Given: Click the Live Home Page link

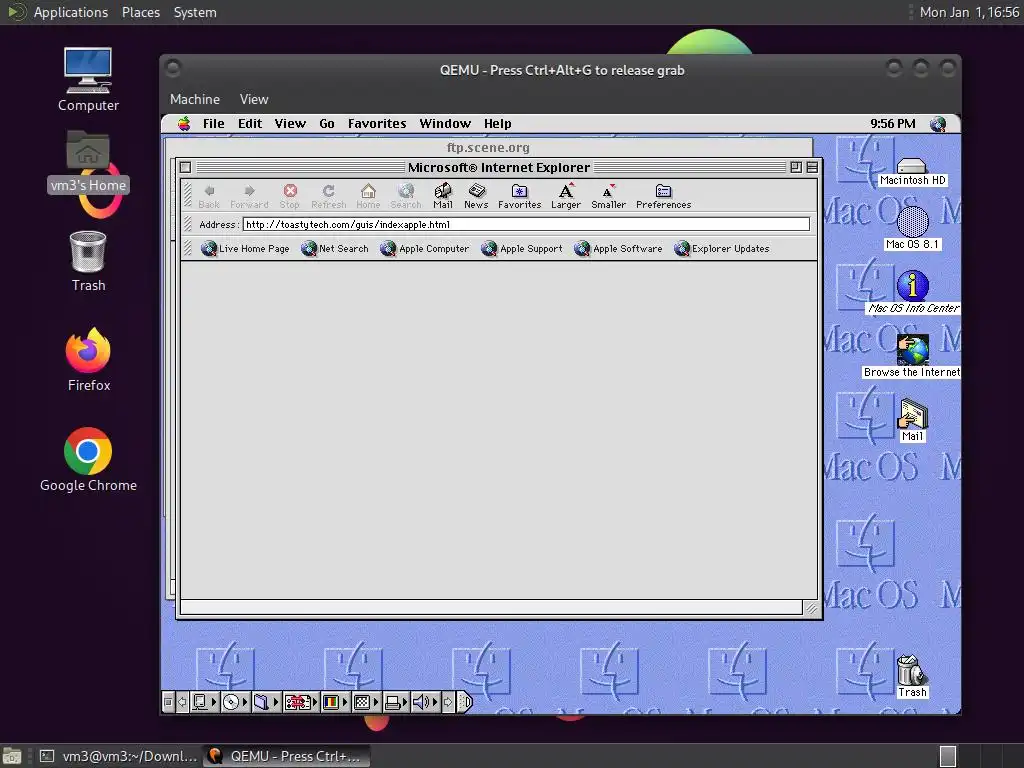Looking at the screenshot, I should [x=245, y=248].
